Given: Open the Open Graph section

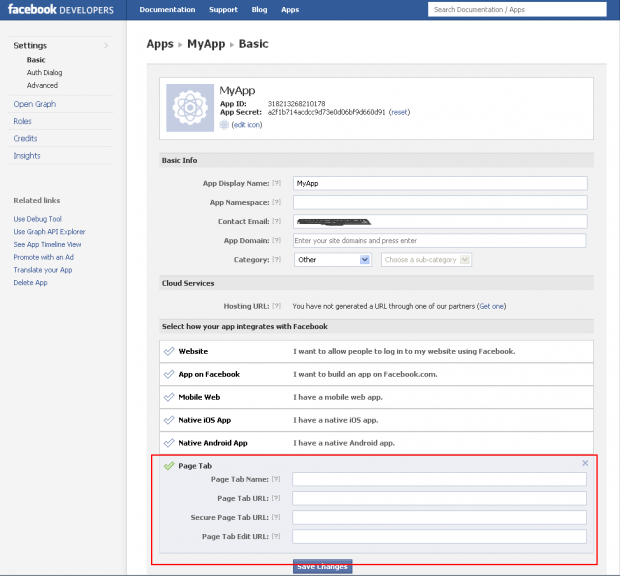Looking at the screenshot, I should tap(35, 104).
